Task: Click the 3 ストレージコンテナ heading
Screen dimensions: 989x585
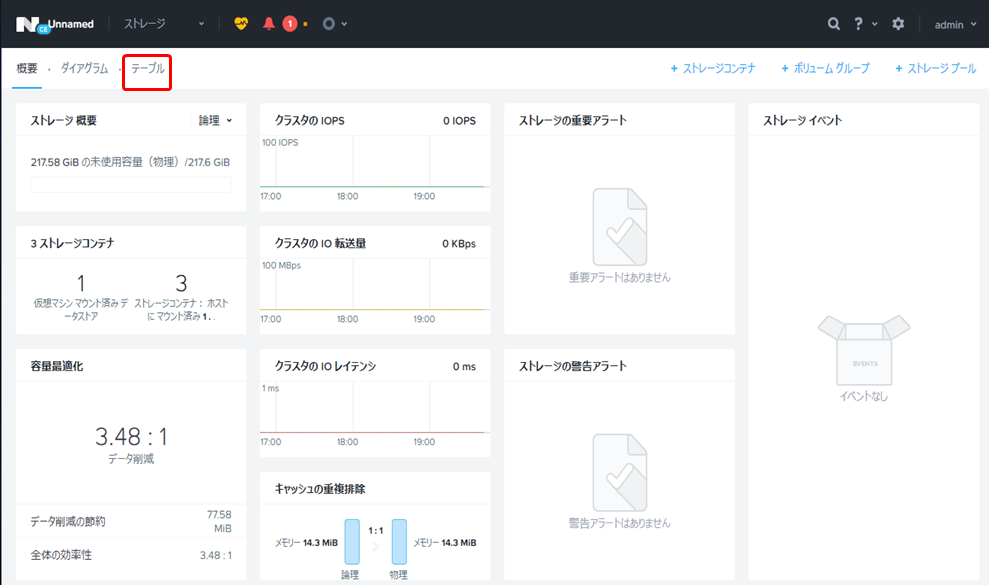Action: click(x=73, y=244)
